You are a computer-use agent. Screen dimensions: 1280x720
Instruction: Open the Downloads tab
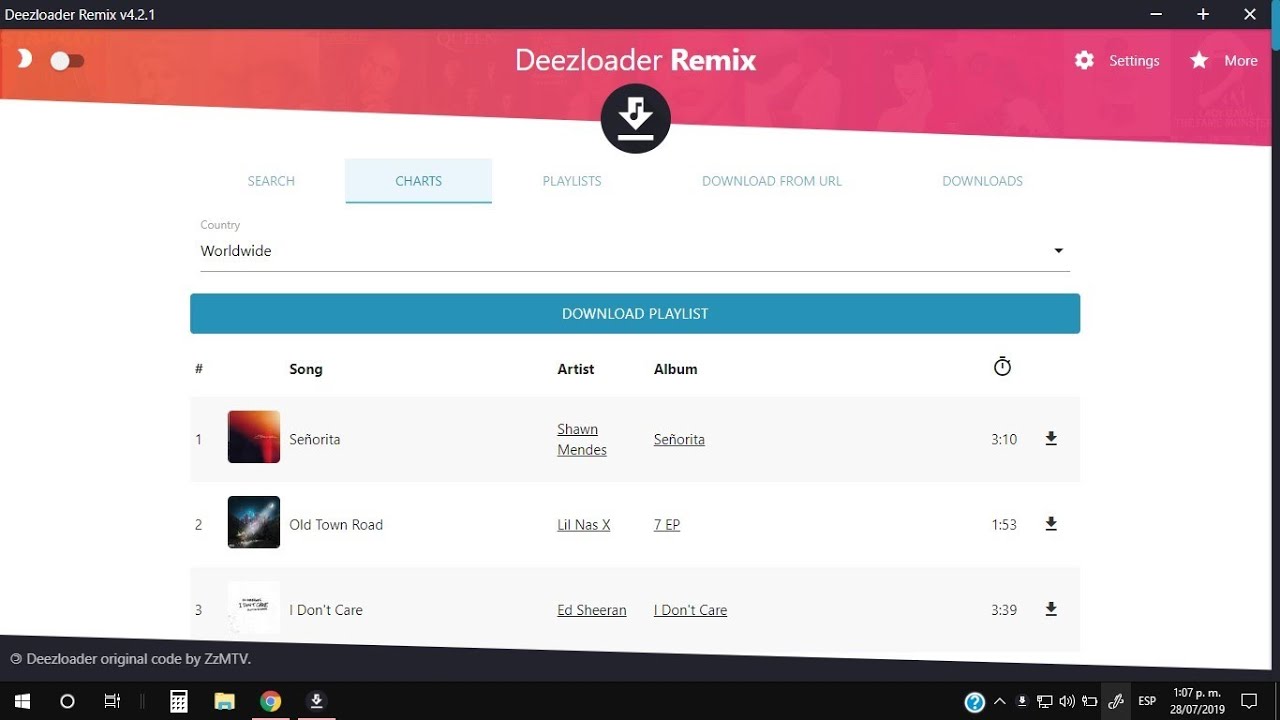coord(982,181)
